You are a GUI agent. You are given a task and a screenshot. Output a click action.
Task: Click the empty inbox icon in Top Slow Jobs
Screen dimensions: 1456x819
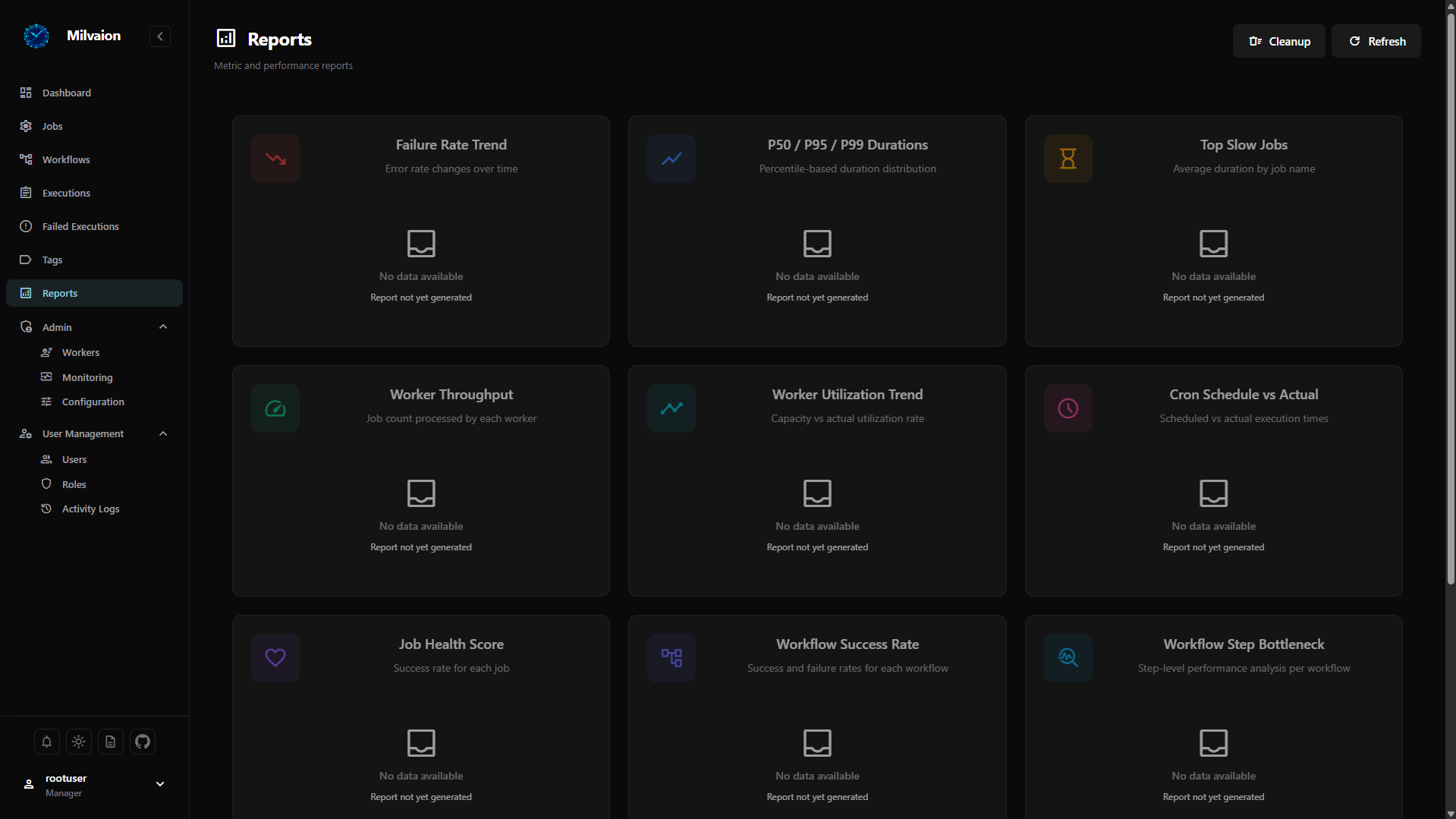coord(1213,244)
